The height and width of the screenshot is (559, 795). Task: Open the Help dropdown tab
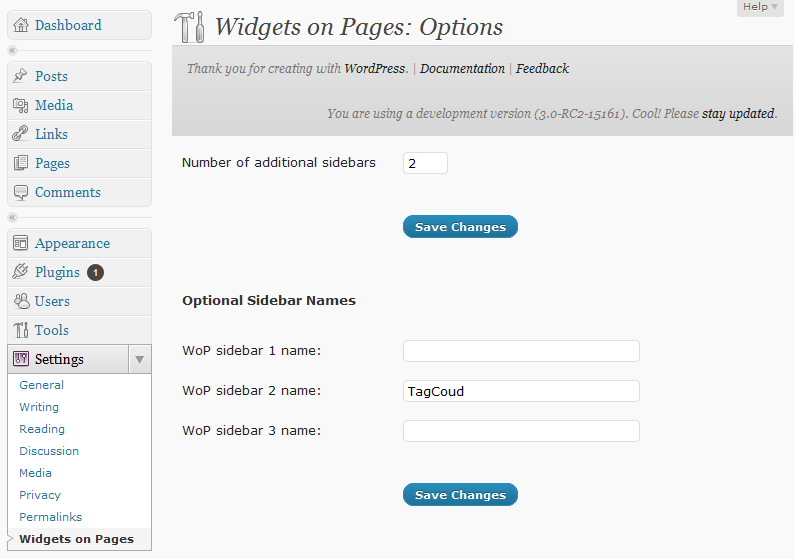click(760, 7)
